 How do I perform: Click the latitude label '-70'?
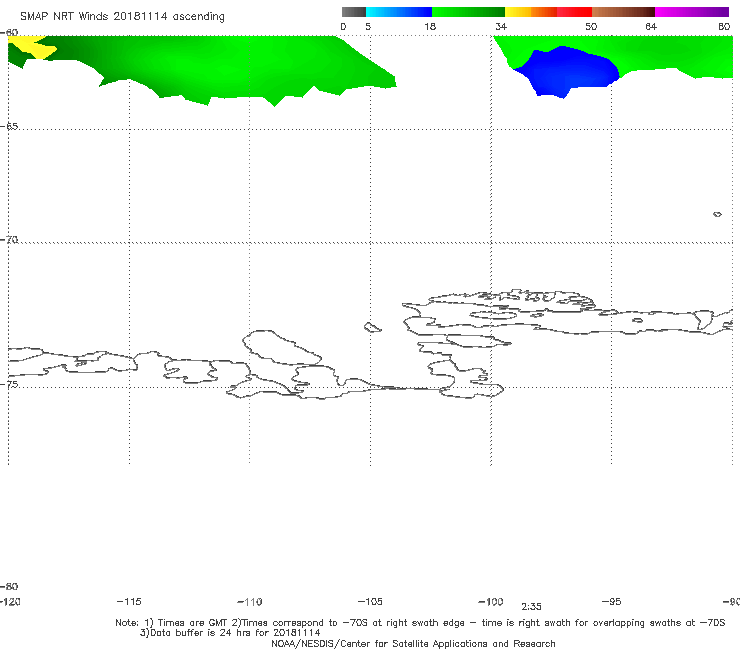9,240
